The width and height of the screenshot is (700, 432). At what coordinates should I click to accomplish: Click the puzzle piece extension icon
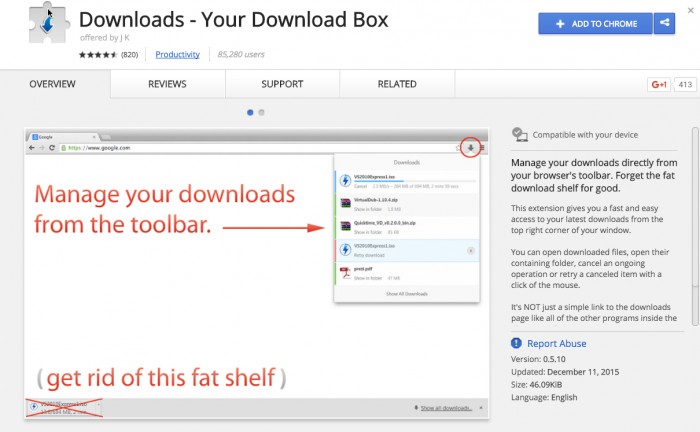pyautogui.click(x=49, y=25)
